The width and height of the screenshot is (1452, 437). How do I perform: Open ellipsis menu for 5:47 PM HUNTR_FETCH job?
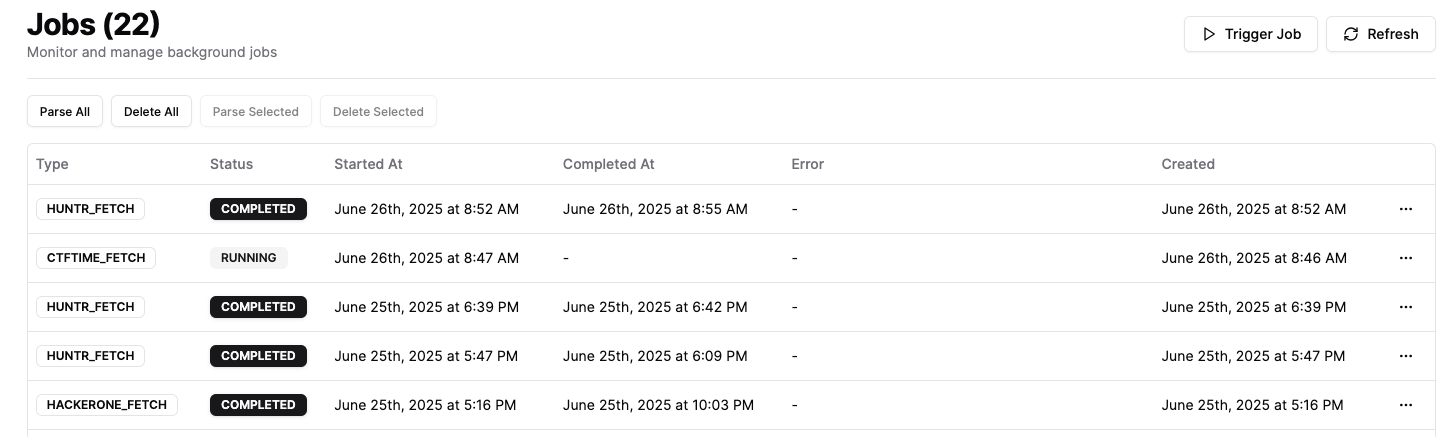pyautogui.click(x=1406, y=356)
